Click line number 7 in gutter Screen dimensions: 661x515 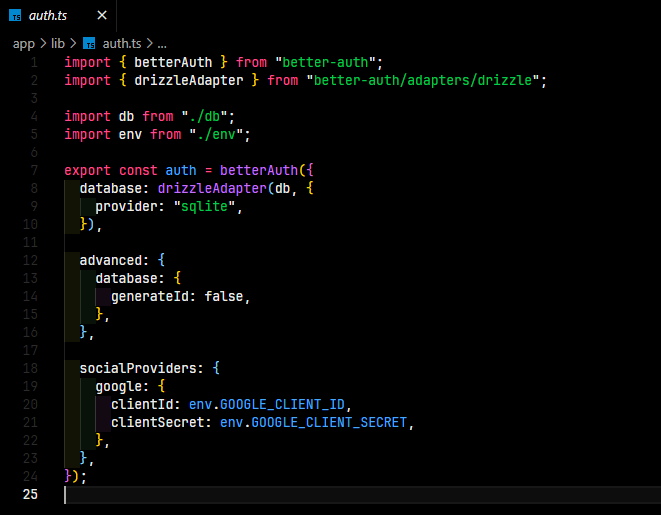[x=34, y=170]
